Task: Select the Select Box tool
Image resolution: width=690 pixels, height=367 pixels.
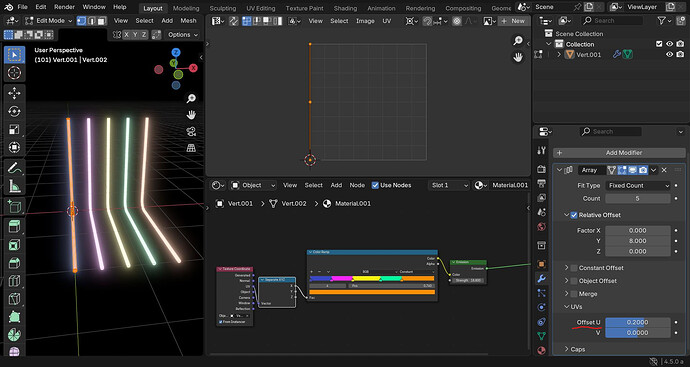Action: tap(15, 55)
